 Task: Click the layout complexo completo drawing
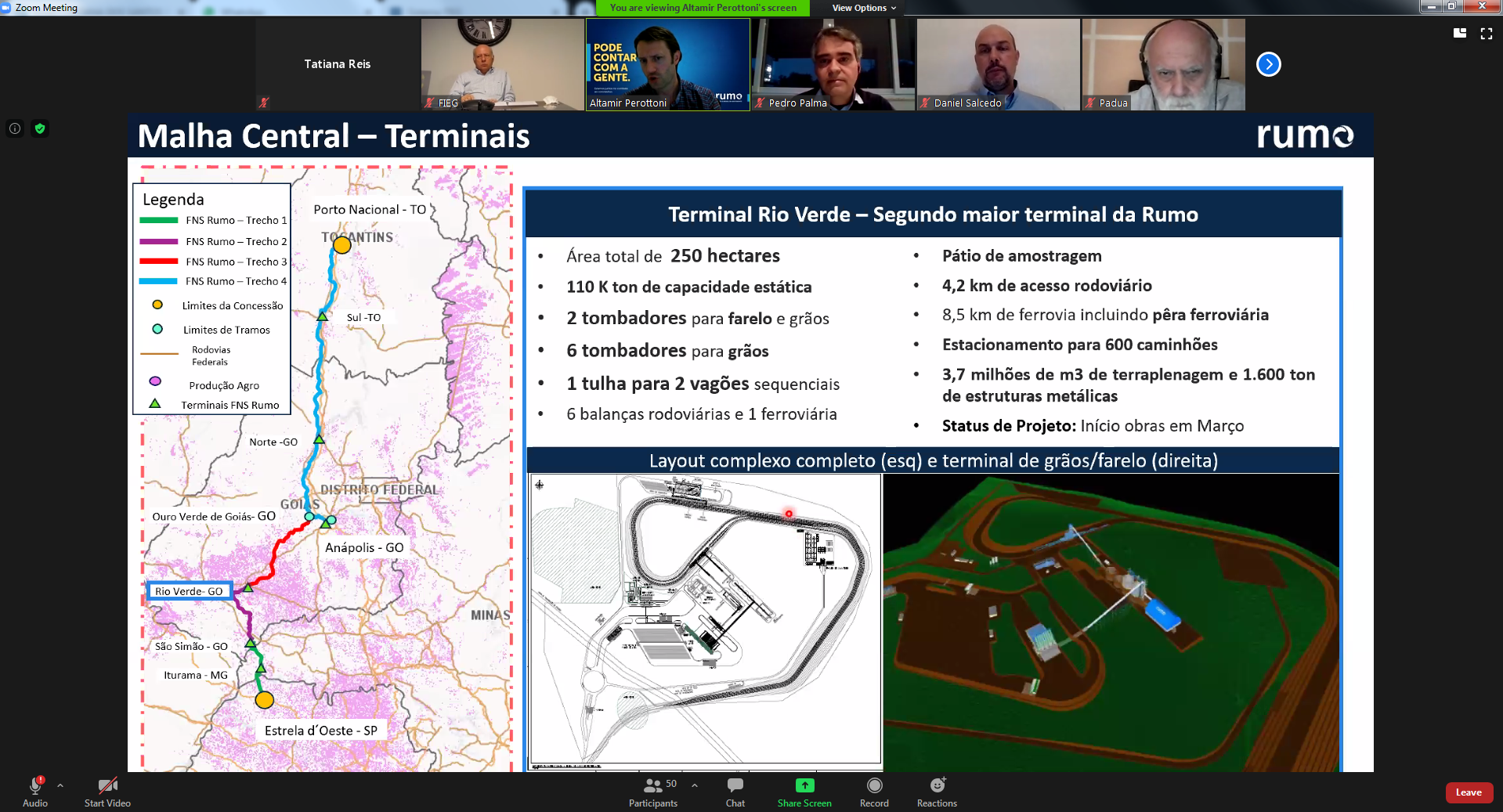click(x=706, y=619)
